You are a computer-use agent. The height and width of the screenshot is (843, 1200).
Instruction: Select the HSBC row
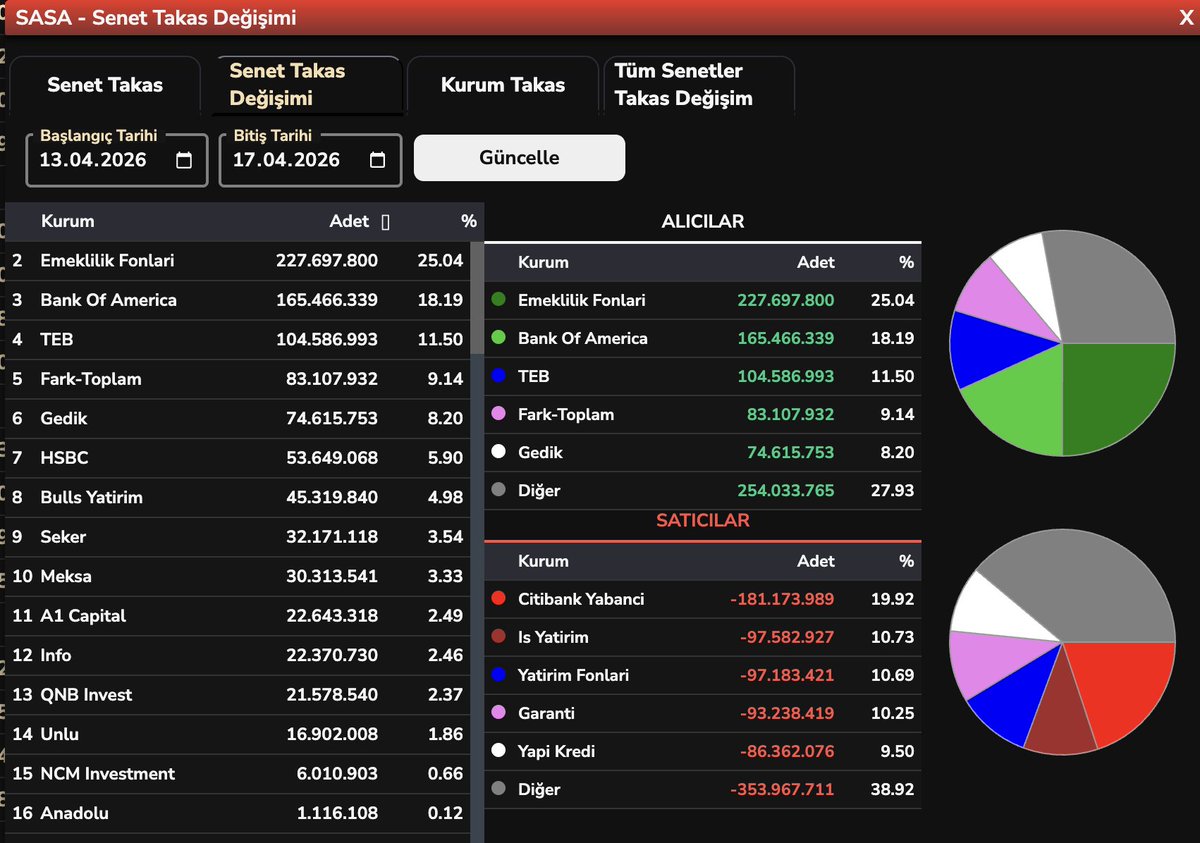[x=238, y=458]
